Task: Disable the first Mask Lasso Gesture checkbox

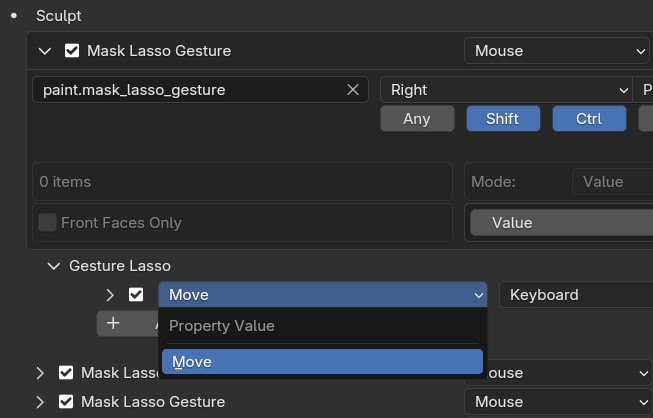Action: 72,51
